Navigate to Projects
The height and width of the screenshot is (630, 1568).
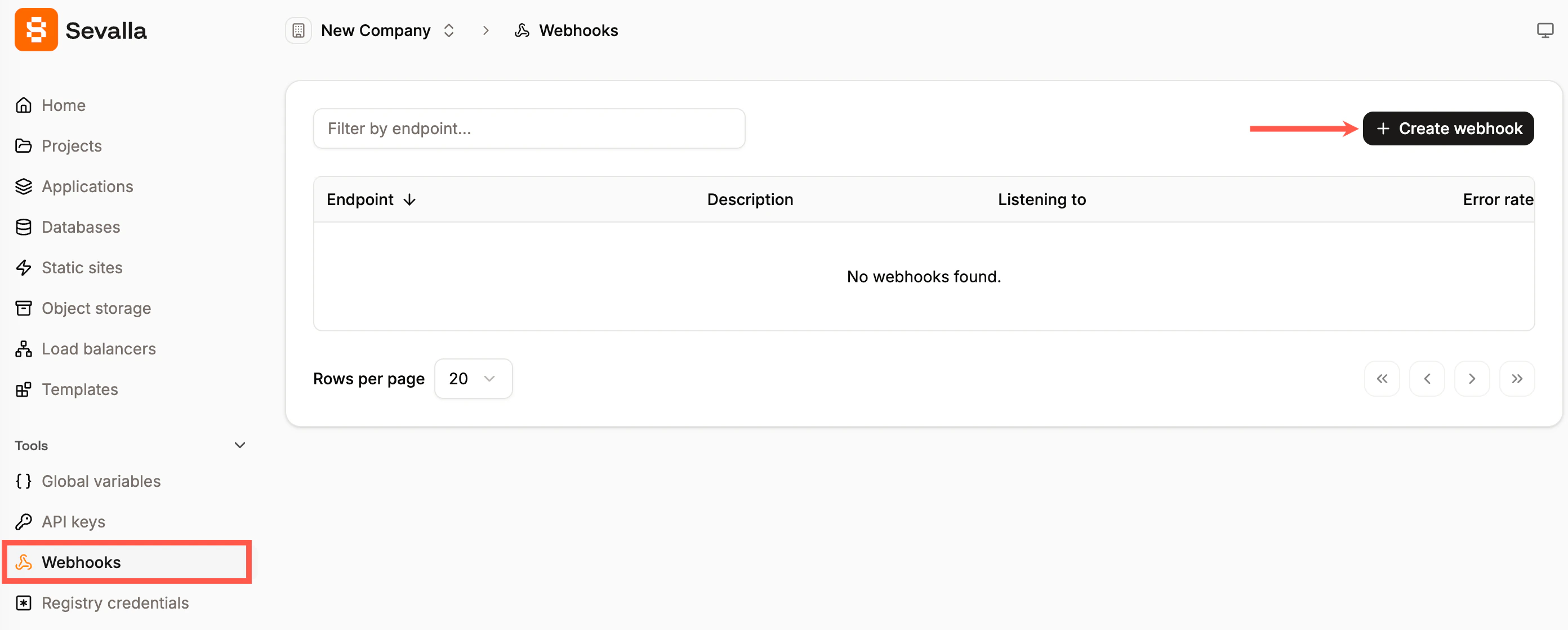click(71, 145)
